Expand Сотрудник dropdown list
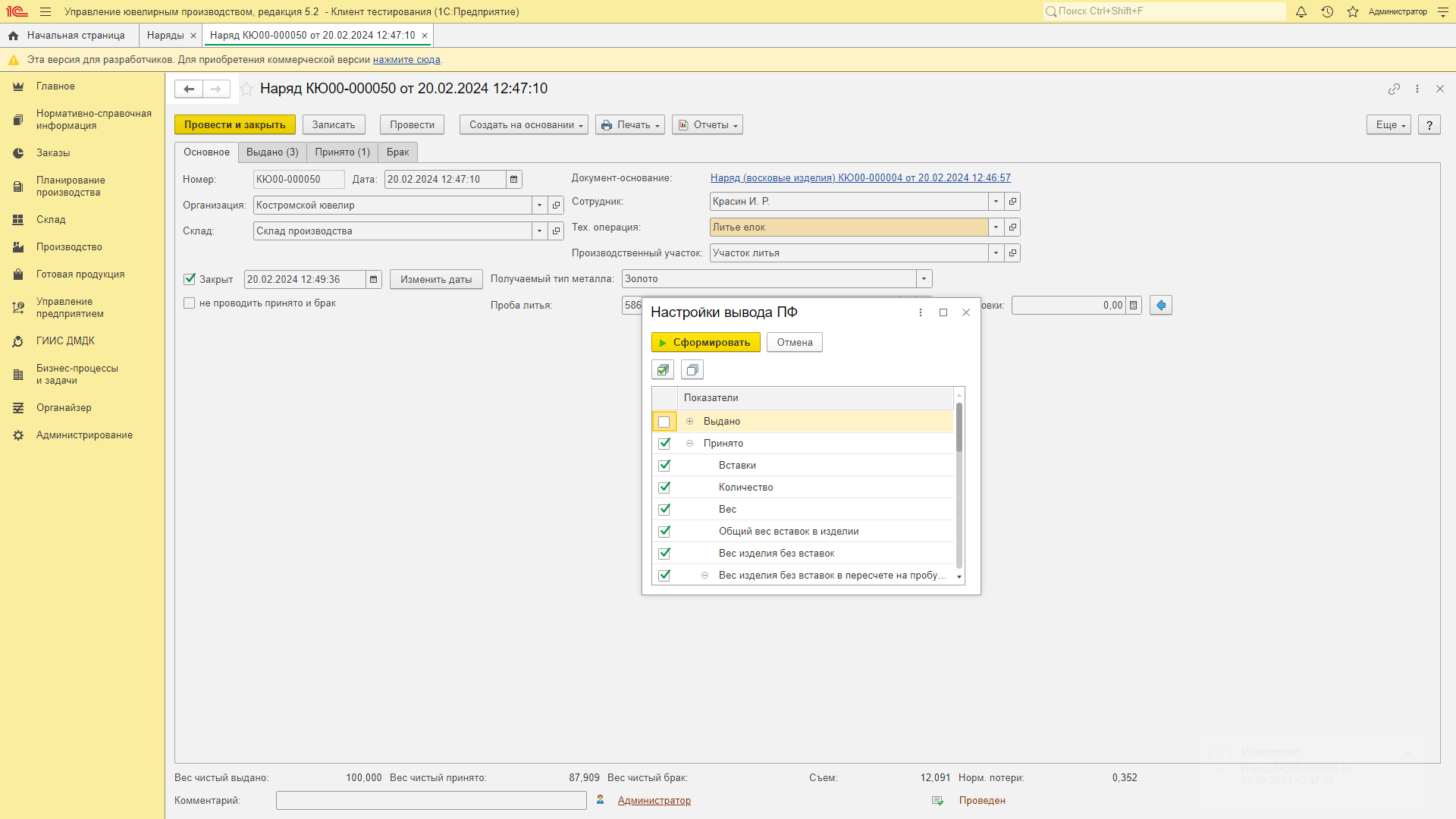The height and width of the screenshot is (819, 1456). 996,202
